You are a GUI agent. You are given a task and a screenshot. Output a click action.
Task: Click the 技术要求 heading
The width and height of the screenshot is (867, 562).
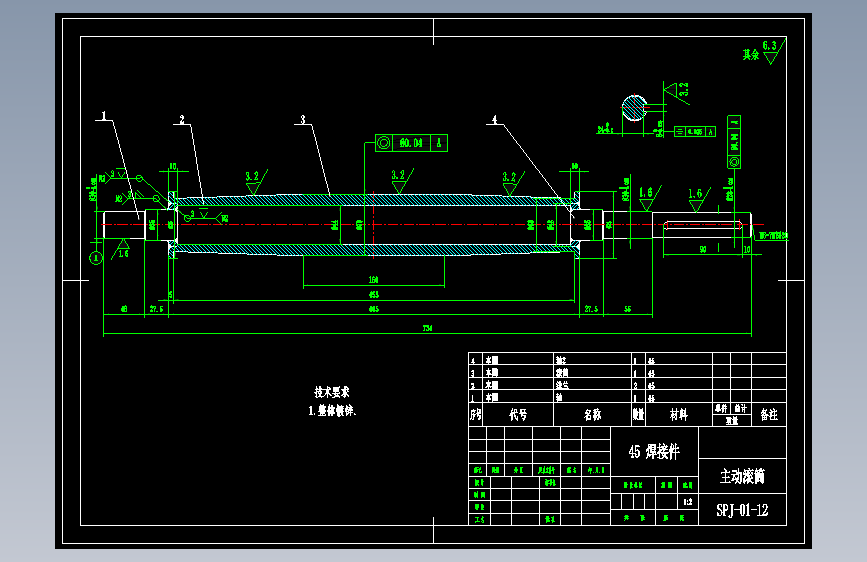(332, 392)
